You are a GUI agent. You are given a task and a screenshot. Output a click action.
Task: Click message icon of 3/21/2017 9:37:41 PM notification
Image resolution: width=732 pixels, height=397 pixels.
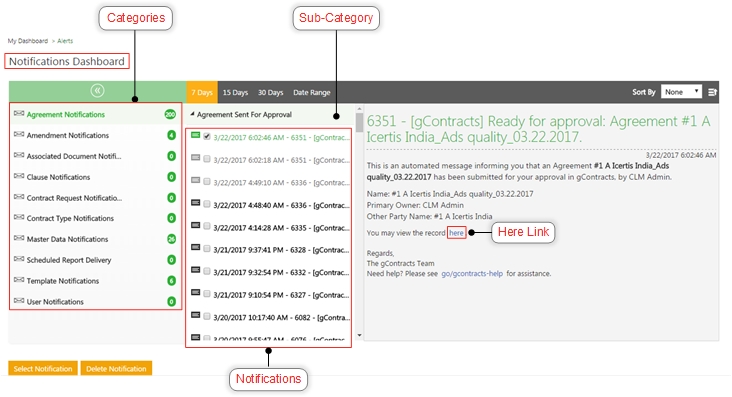(196, 248)
